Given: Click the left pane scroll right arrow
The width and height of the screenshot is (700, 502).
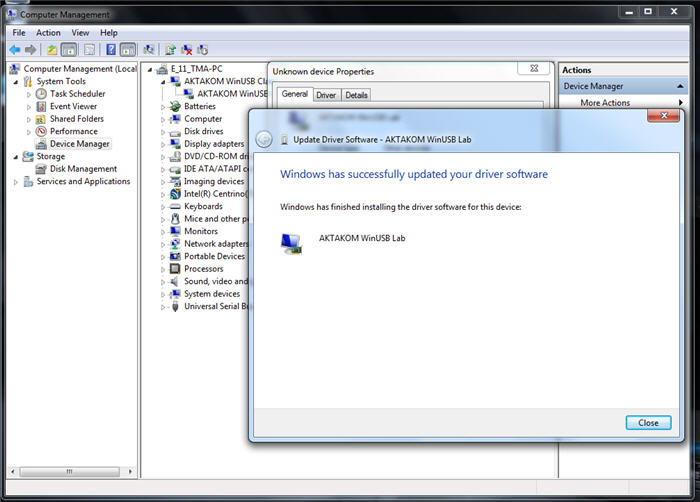Looking at the screenshot, I should click(130, 472).
